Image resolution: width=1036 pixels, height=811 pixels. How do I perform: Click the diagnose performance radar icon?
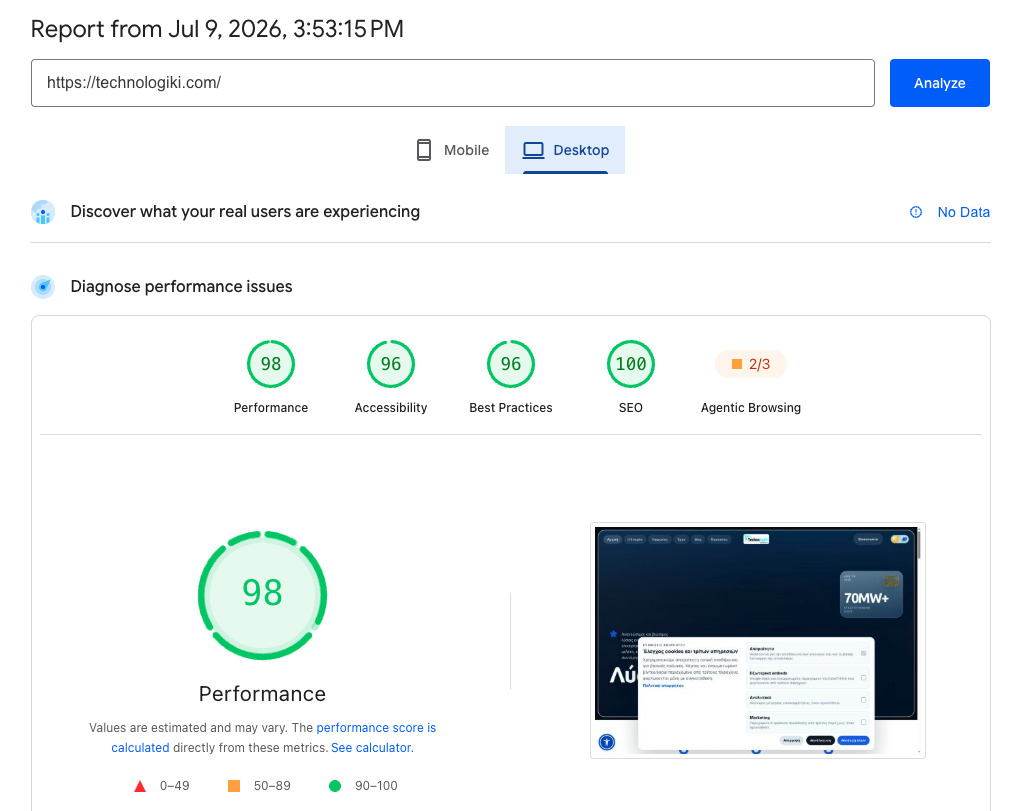(x=43, y=287)
